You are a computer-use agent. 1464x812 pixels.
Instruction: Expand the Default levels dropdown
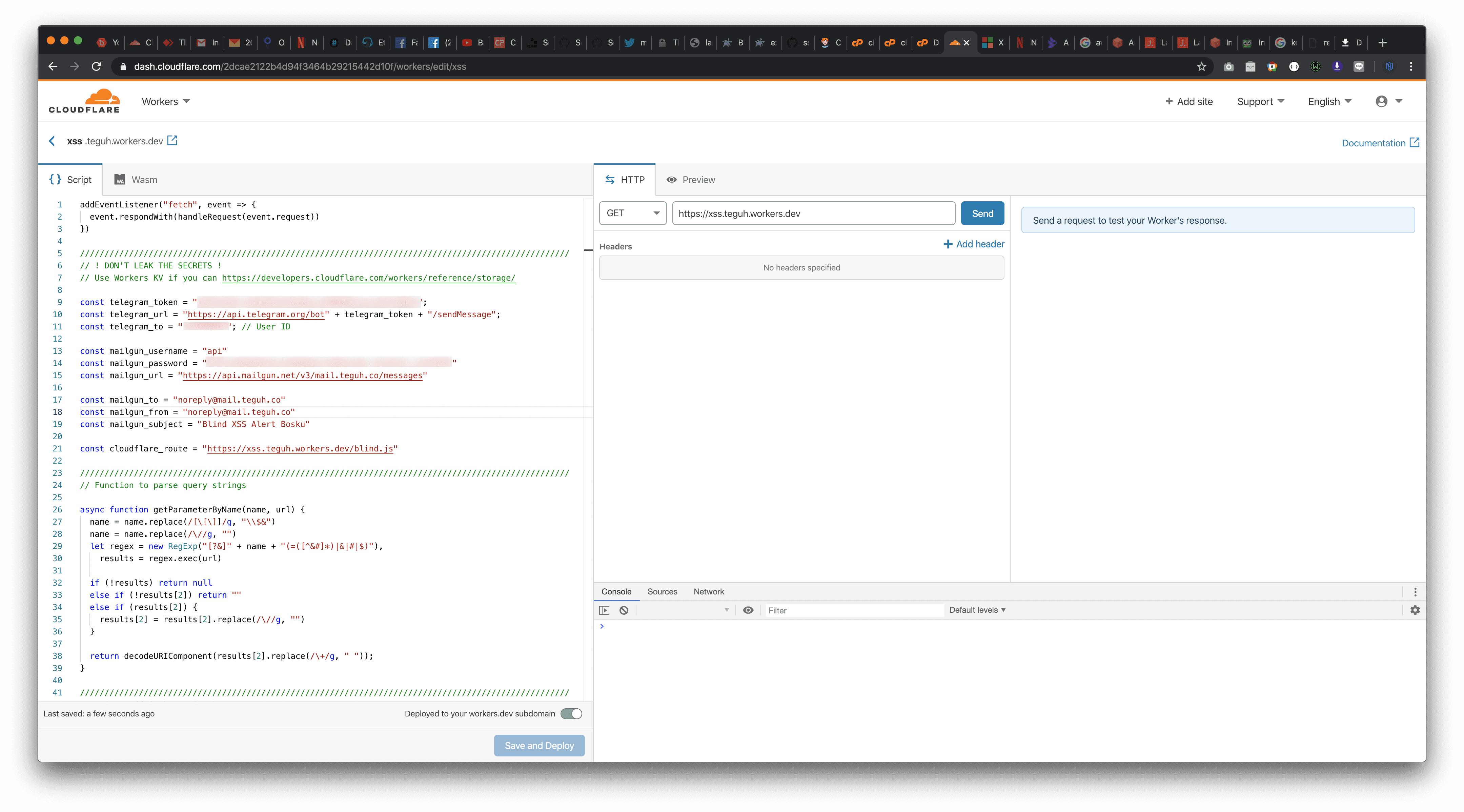(977, 610)
